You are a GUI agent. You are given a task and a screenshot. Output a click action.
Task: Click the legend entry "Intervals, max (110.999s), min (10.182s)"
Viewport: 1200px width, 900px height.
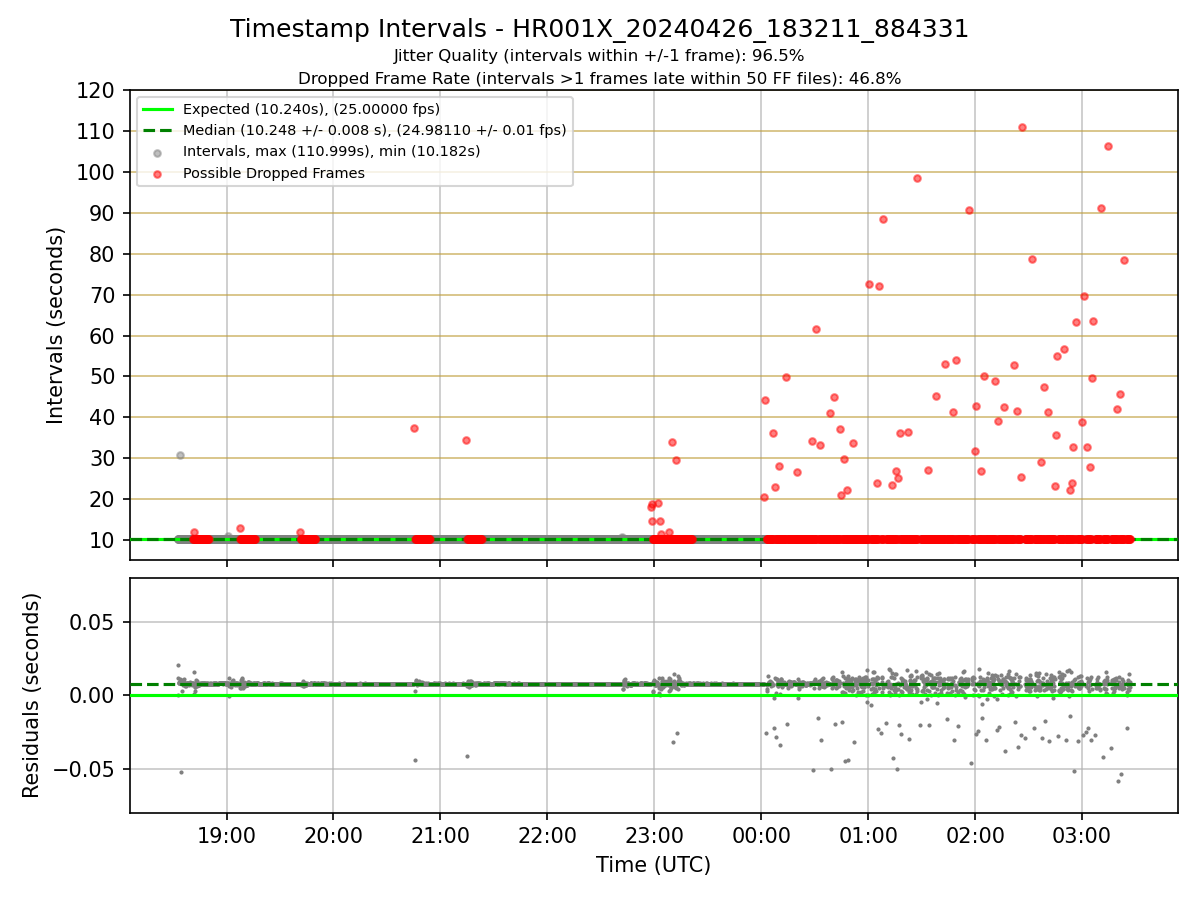tap(332, 152)
